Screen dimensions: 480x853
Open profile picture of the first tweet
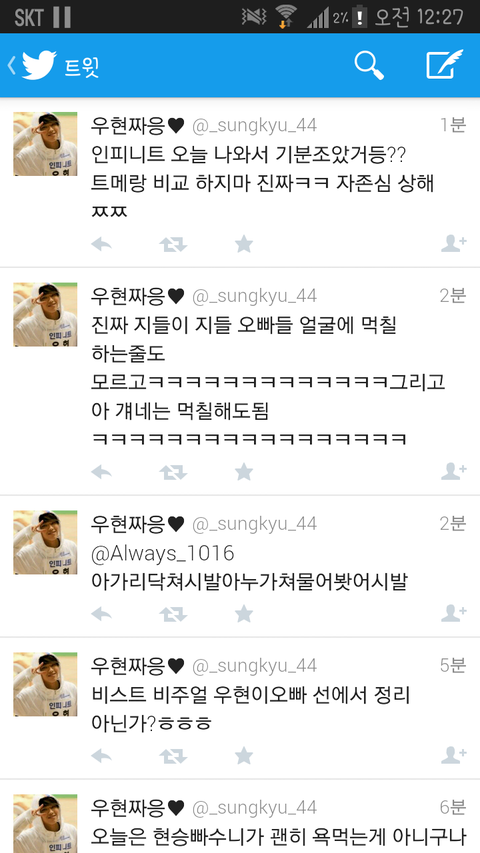click(45, 144)
